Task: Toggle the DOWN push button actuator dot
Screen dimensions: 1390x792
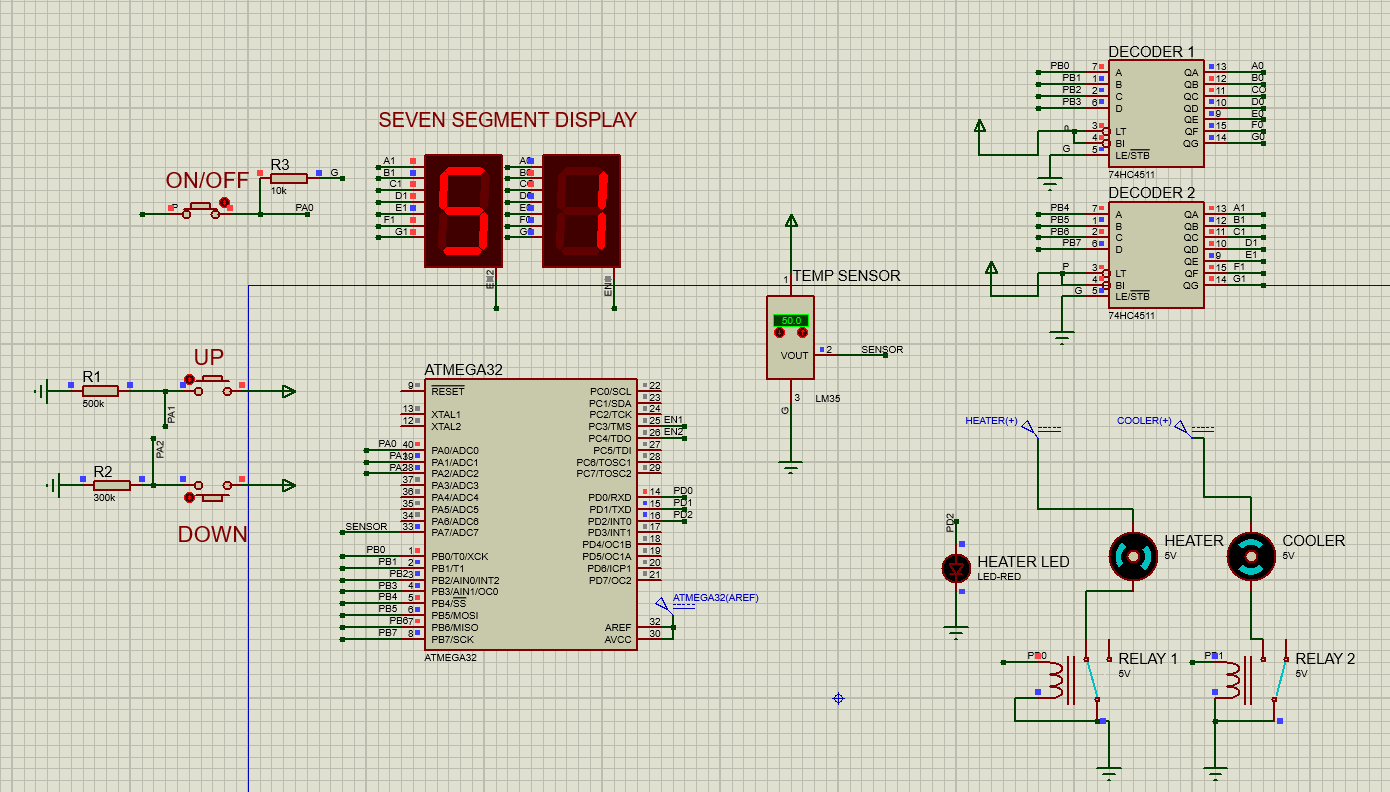Action: coord(189,497)
